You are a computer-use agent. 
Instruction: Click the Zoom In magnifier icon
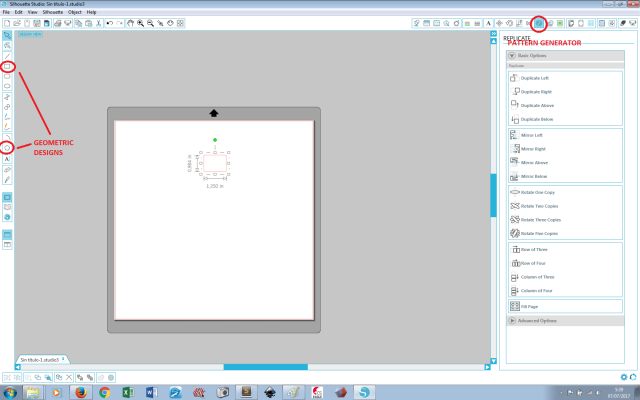(140, 23)
